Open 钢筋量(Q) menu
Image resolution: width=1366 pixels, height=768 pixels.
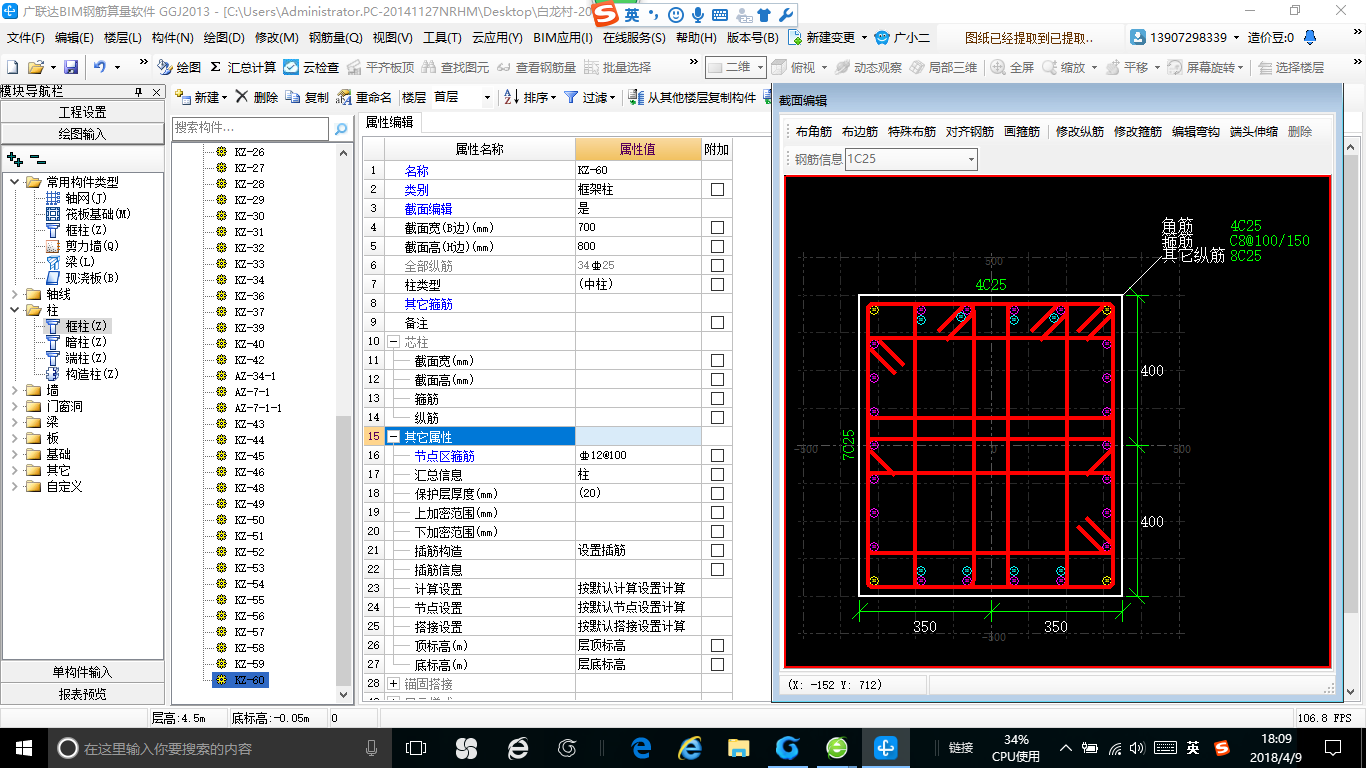[x=335, y=38]
